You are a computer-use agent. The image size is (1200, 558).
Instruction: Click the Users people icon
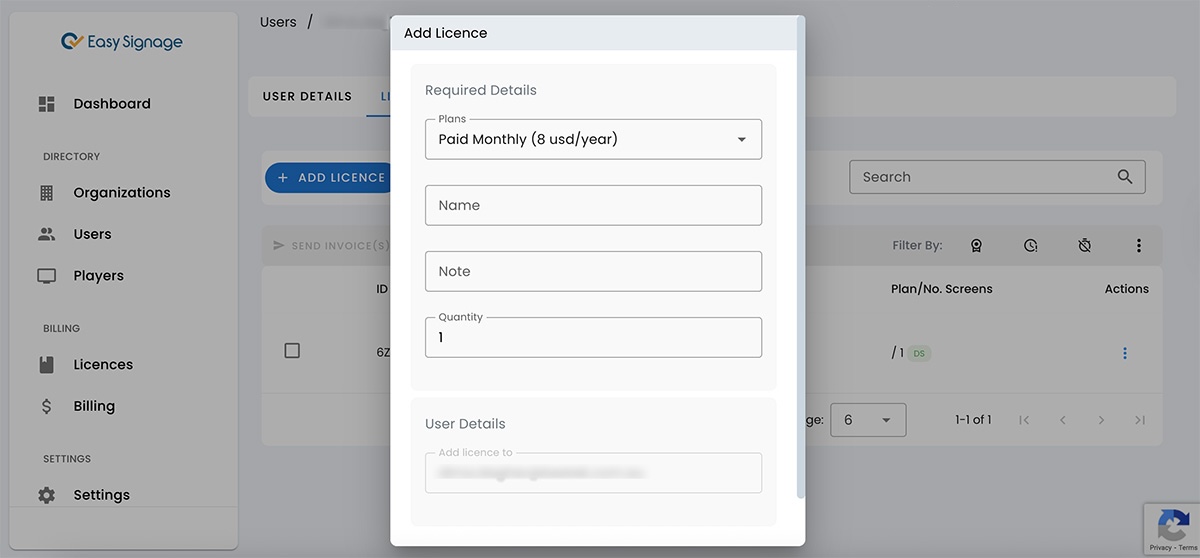tap(46, 234)
